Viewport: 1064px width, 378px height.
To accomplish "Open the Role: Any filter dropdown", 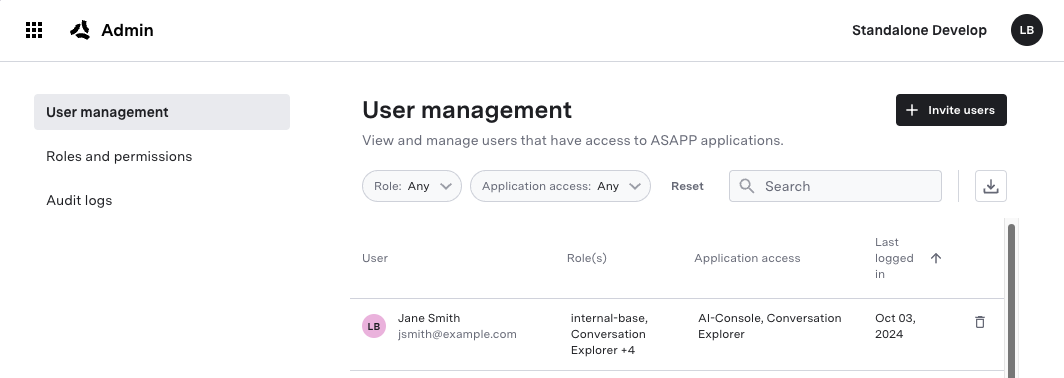I will coord(412,186).
